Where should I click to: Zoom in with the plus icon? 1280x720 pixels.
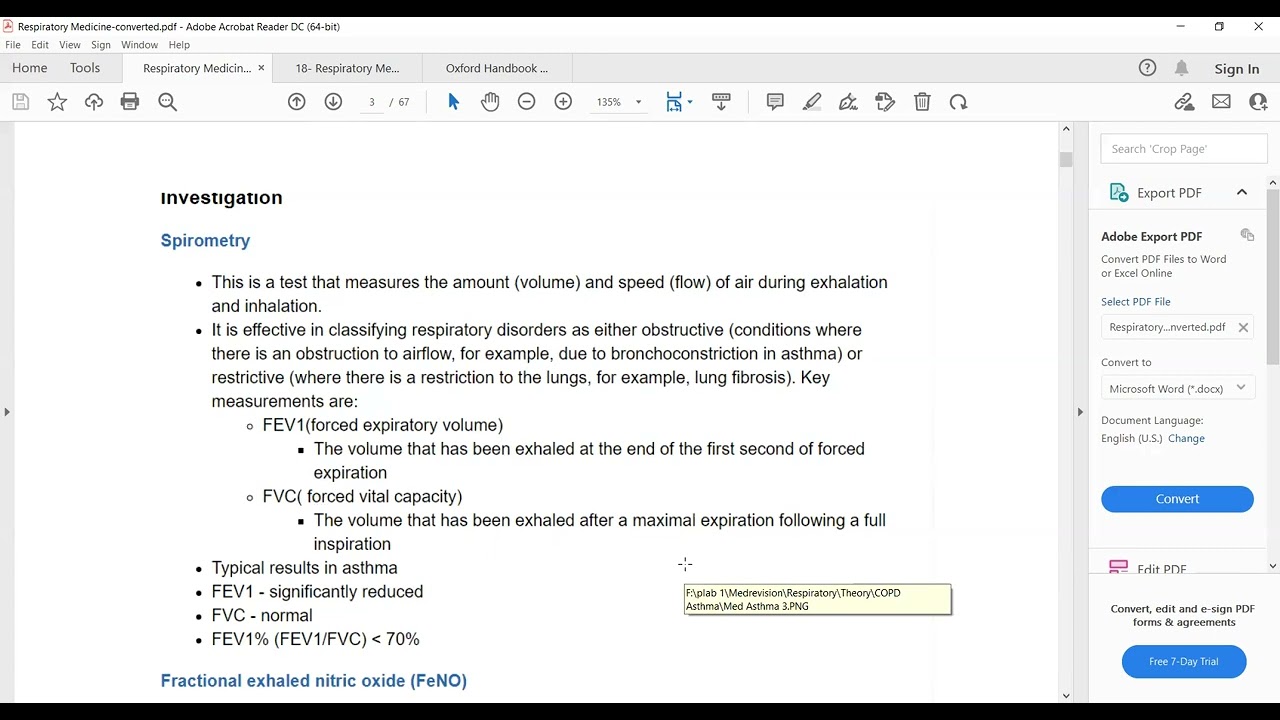point(563,102)
